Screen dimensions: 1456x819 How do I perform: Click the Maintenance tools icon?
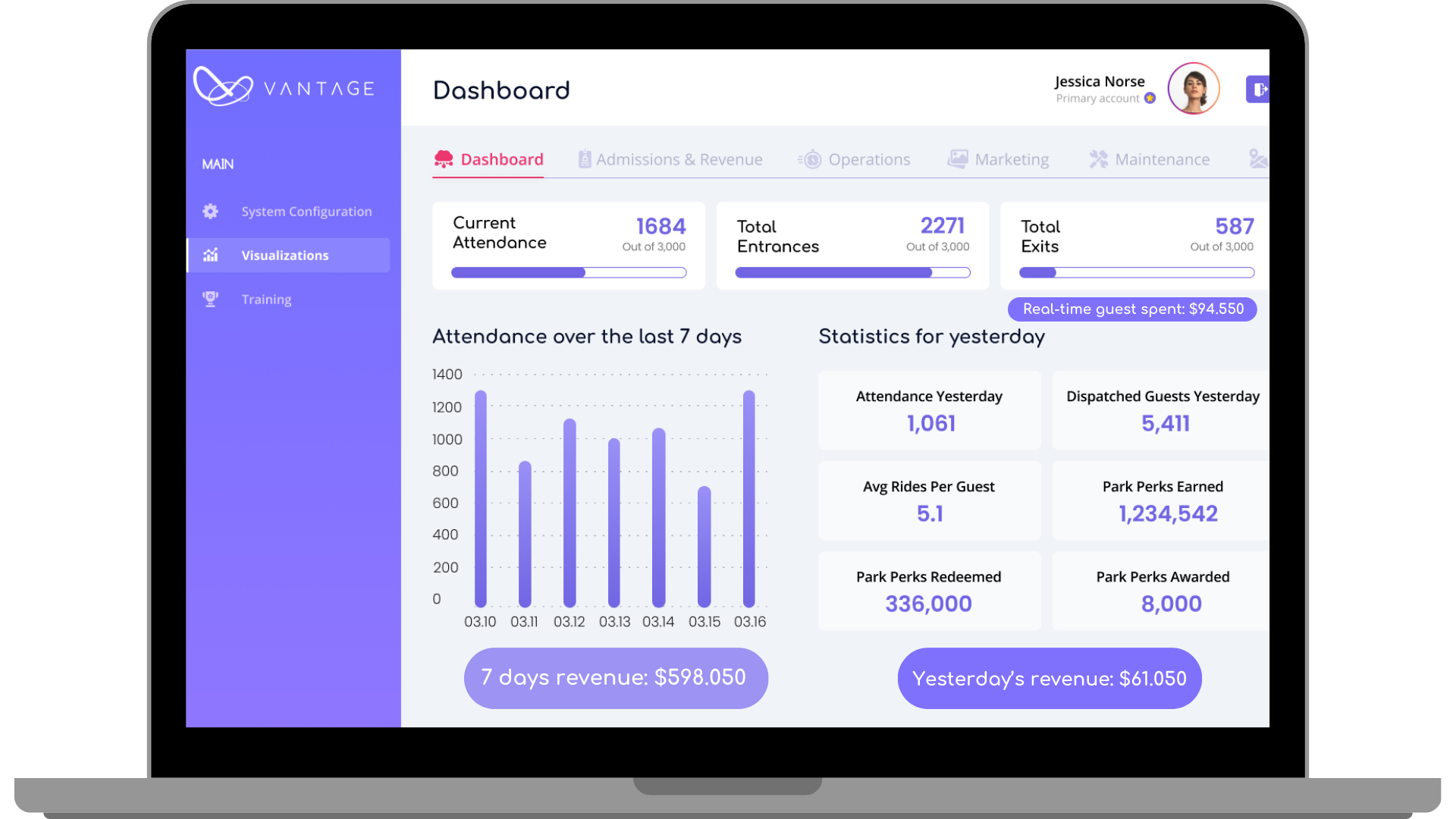(x=1099, y=159)
